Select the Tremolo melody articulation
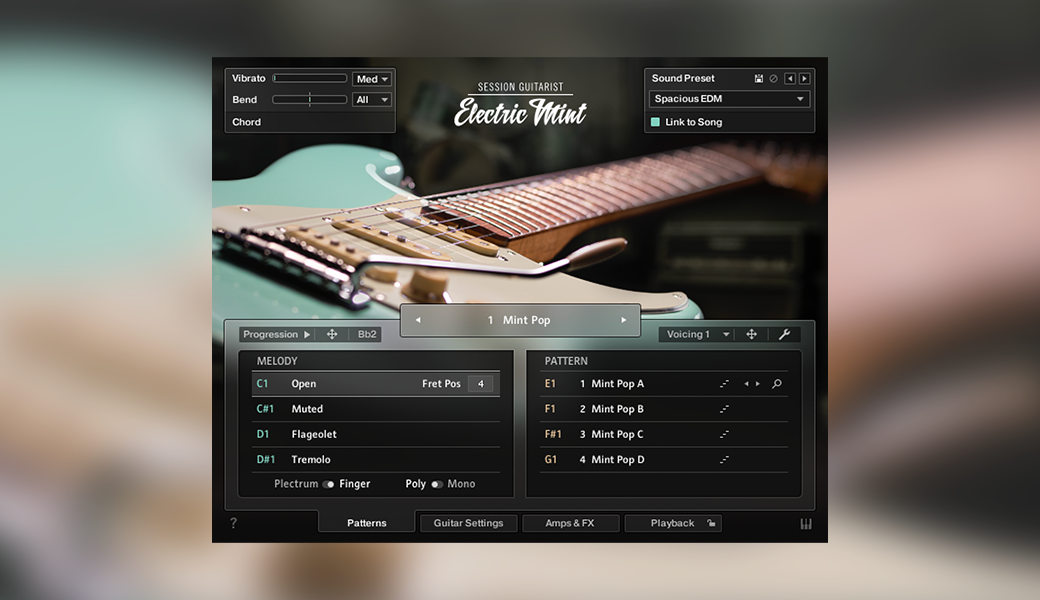This screenshot has width=1040, height=600. click(375, 459)
